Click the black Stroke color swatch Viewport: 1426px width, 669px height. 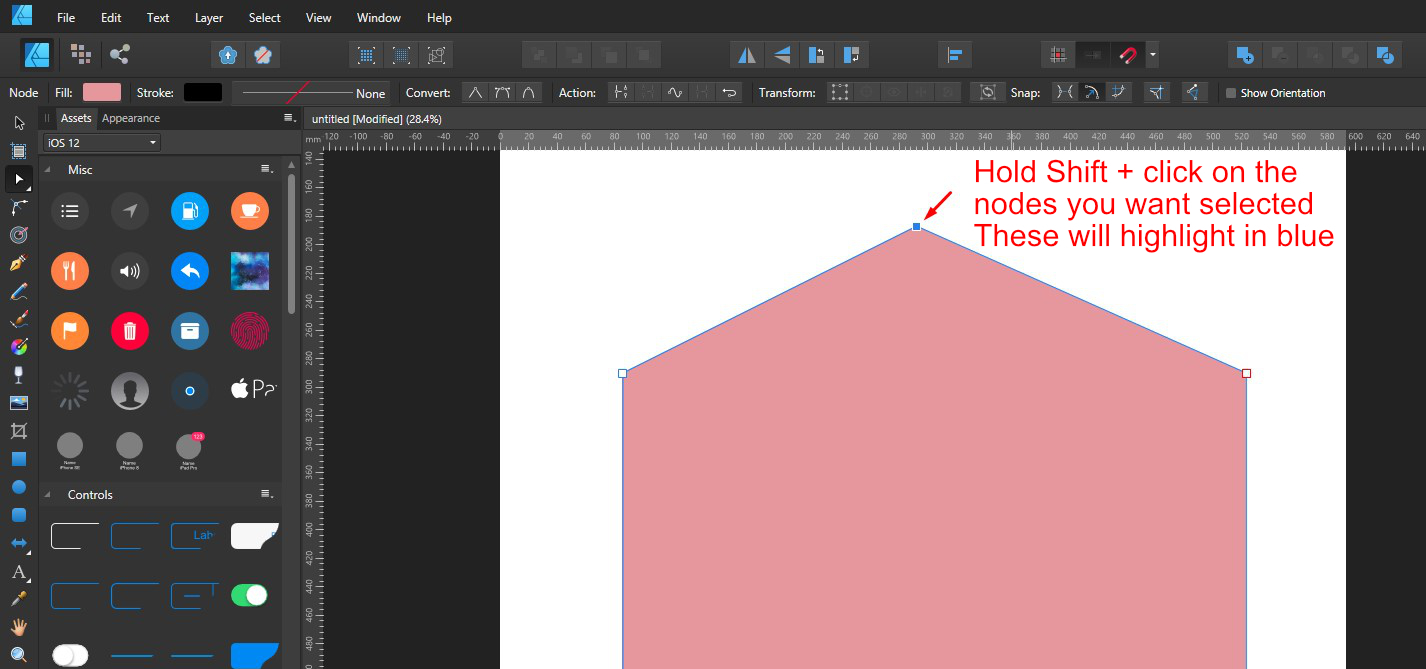(203, 92)
